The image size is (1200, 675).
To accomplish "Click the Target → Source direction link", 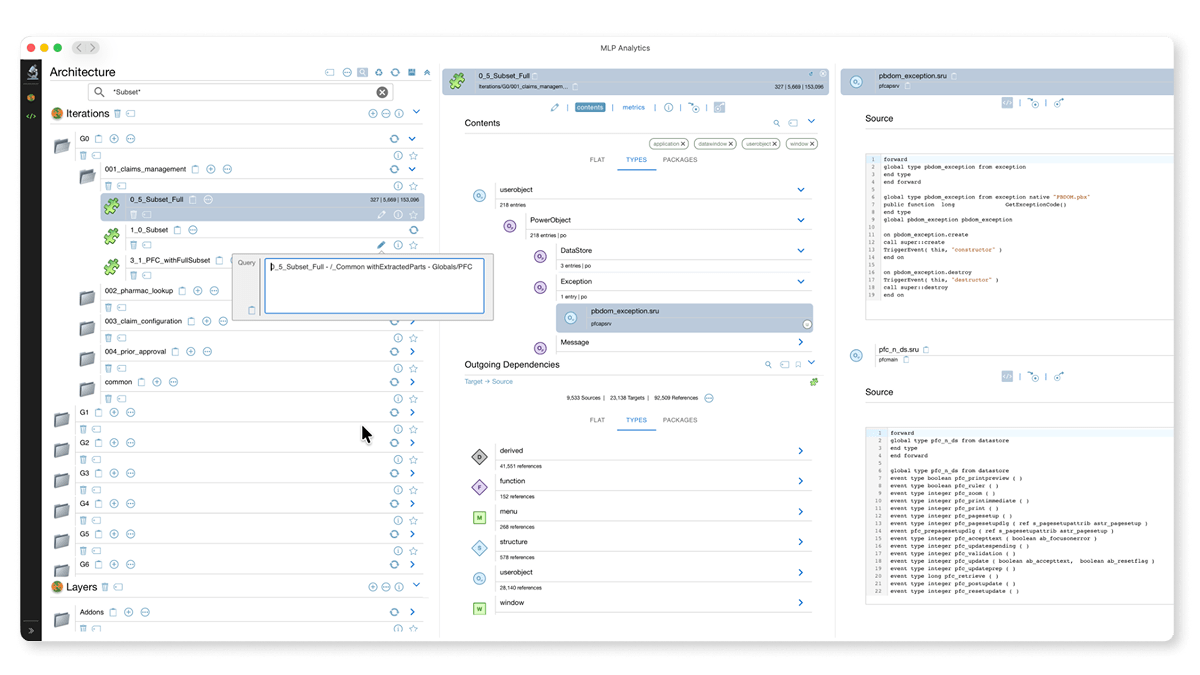I will 488,382.
